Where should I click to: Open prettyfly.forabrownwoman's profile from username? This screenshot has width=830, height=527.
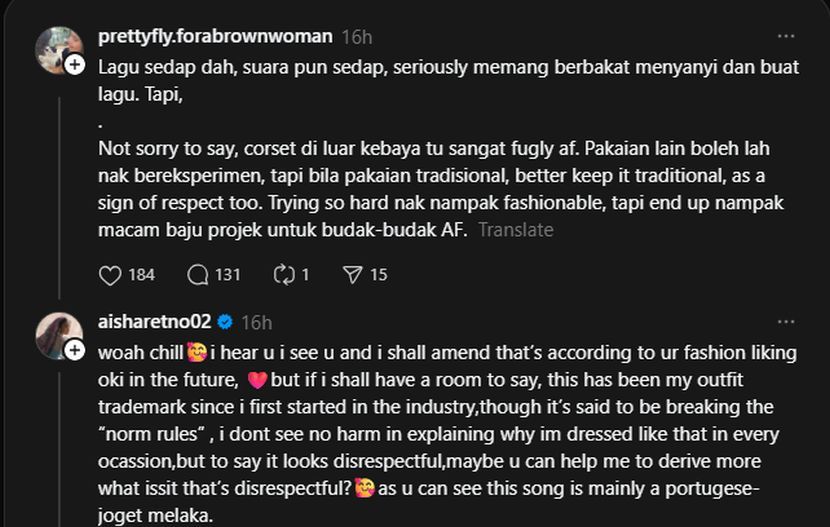215,37
